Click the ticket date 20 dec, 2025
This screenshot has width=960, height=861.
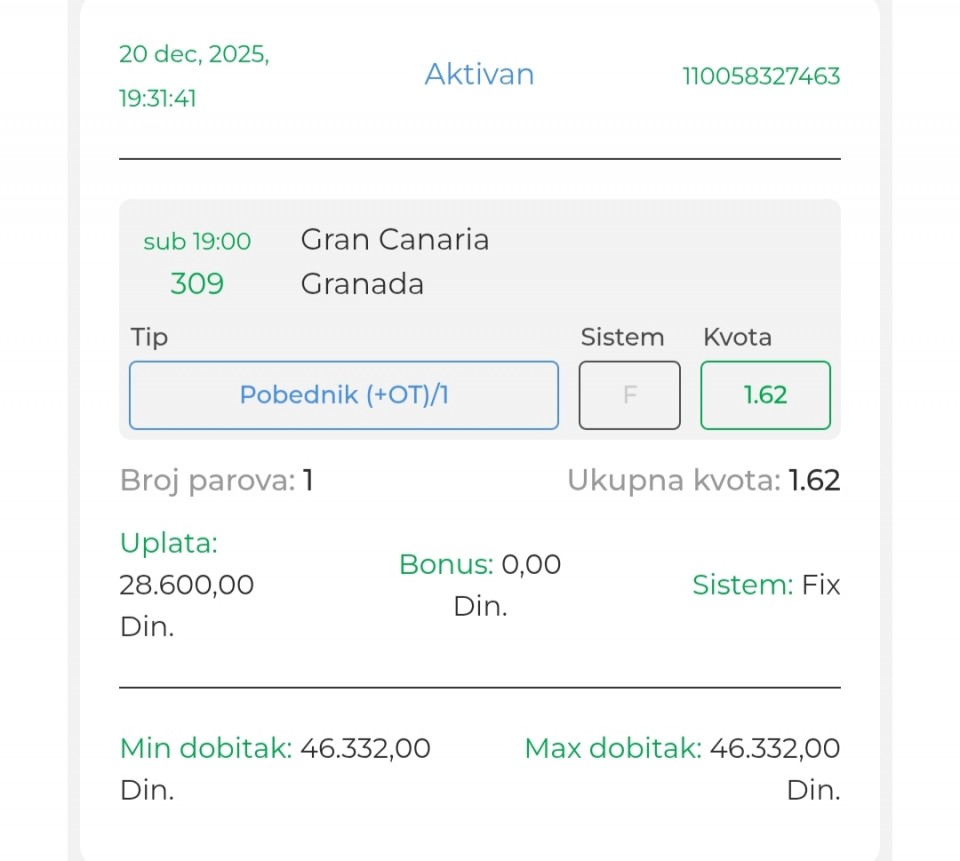(x=194, y=54)
